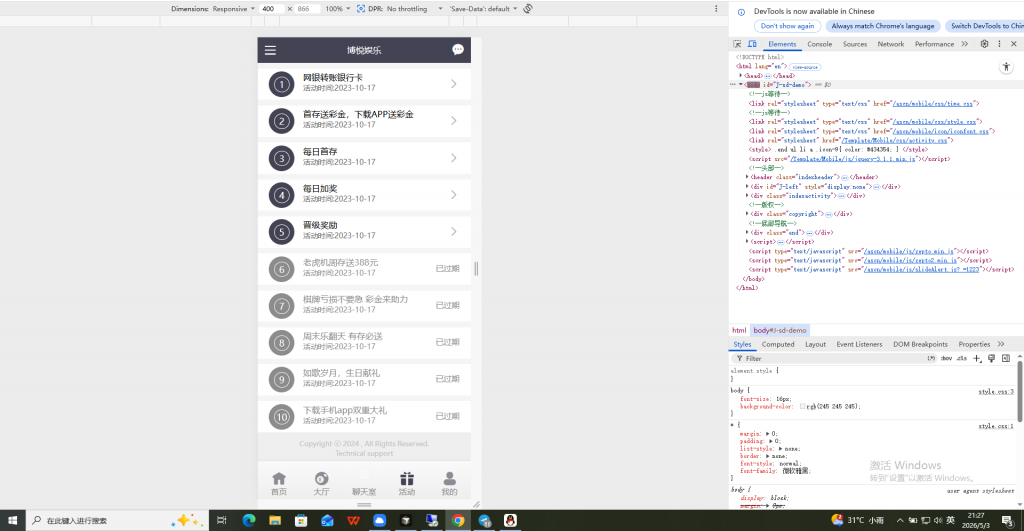
Task: Activate the inspect element picker icon
Action: (x=737, y=44)
